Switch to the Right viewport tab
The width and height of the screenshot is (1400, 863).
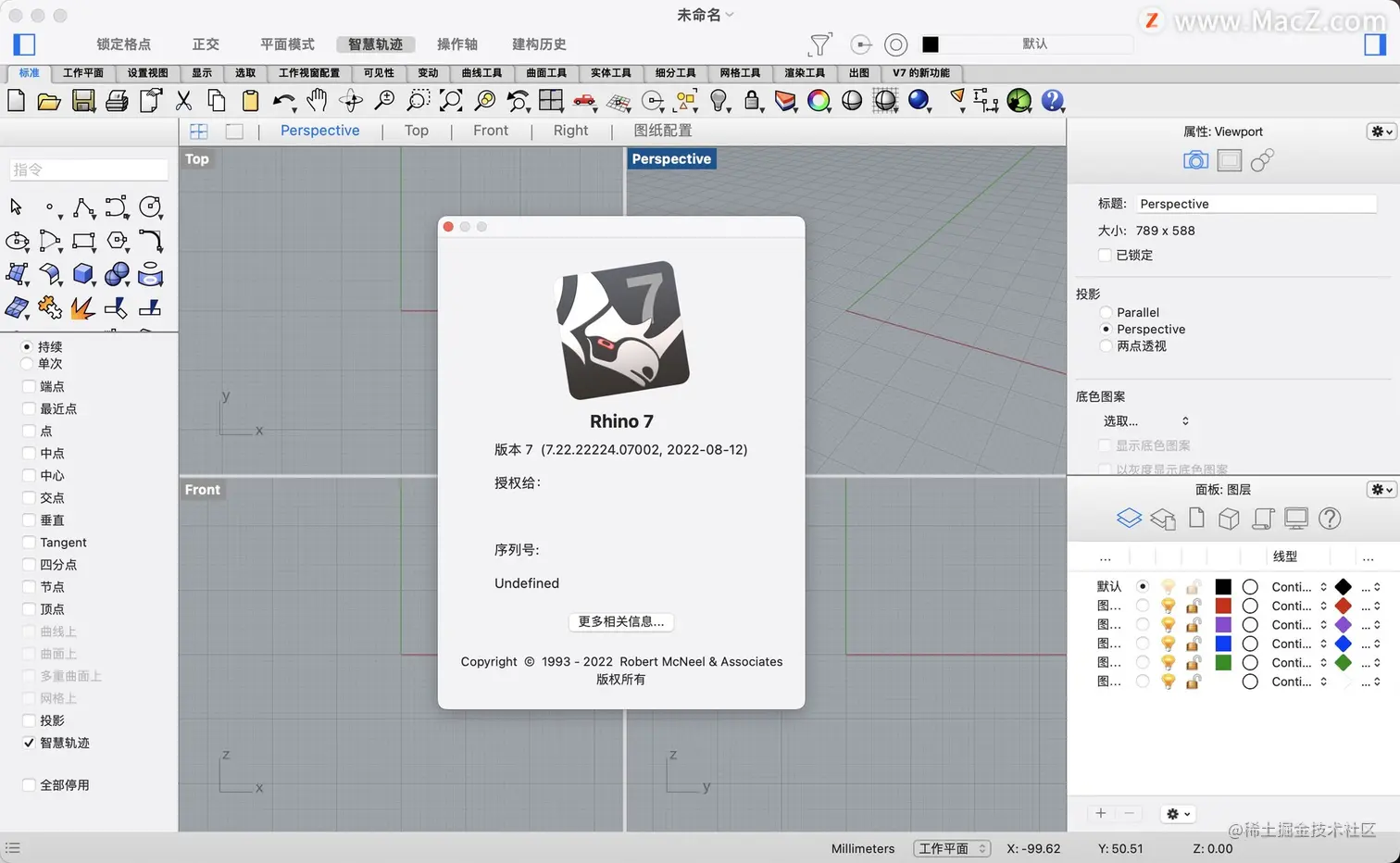point(570,131)
